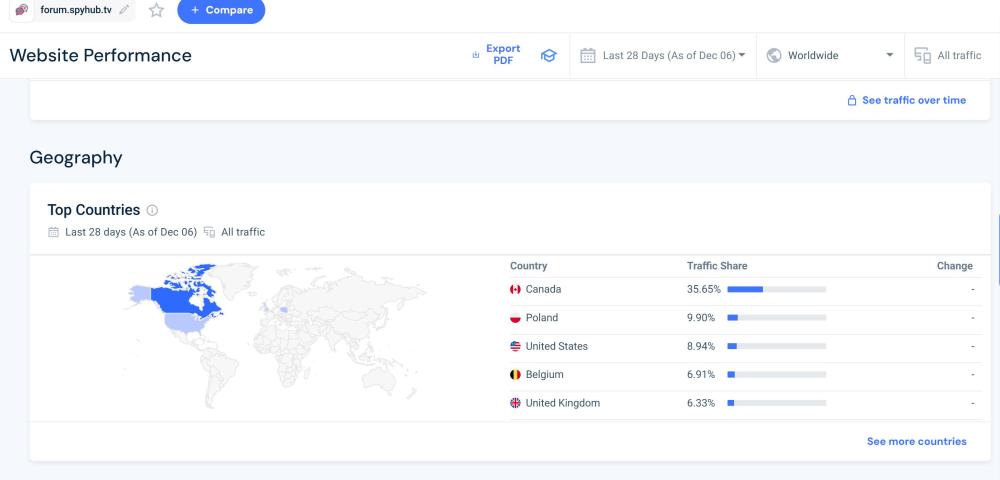
Task: Click the United Kingdom flag icon
Action: coord(516,403)
